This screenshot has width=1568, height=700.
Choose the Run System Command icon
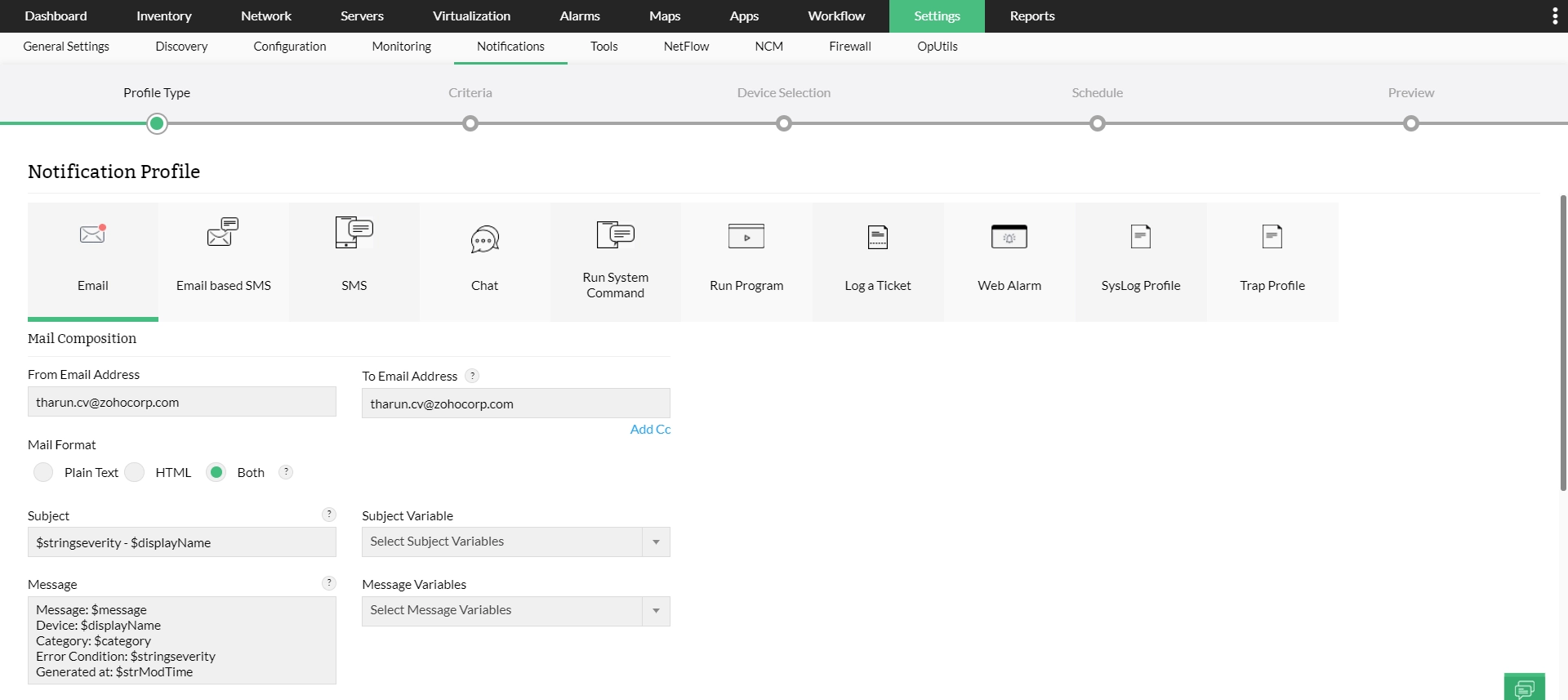pos(616,234)
